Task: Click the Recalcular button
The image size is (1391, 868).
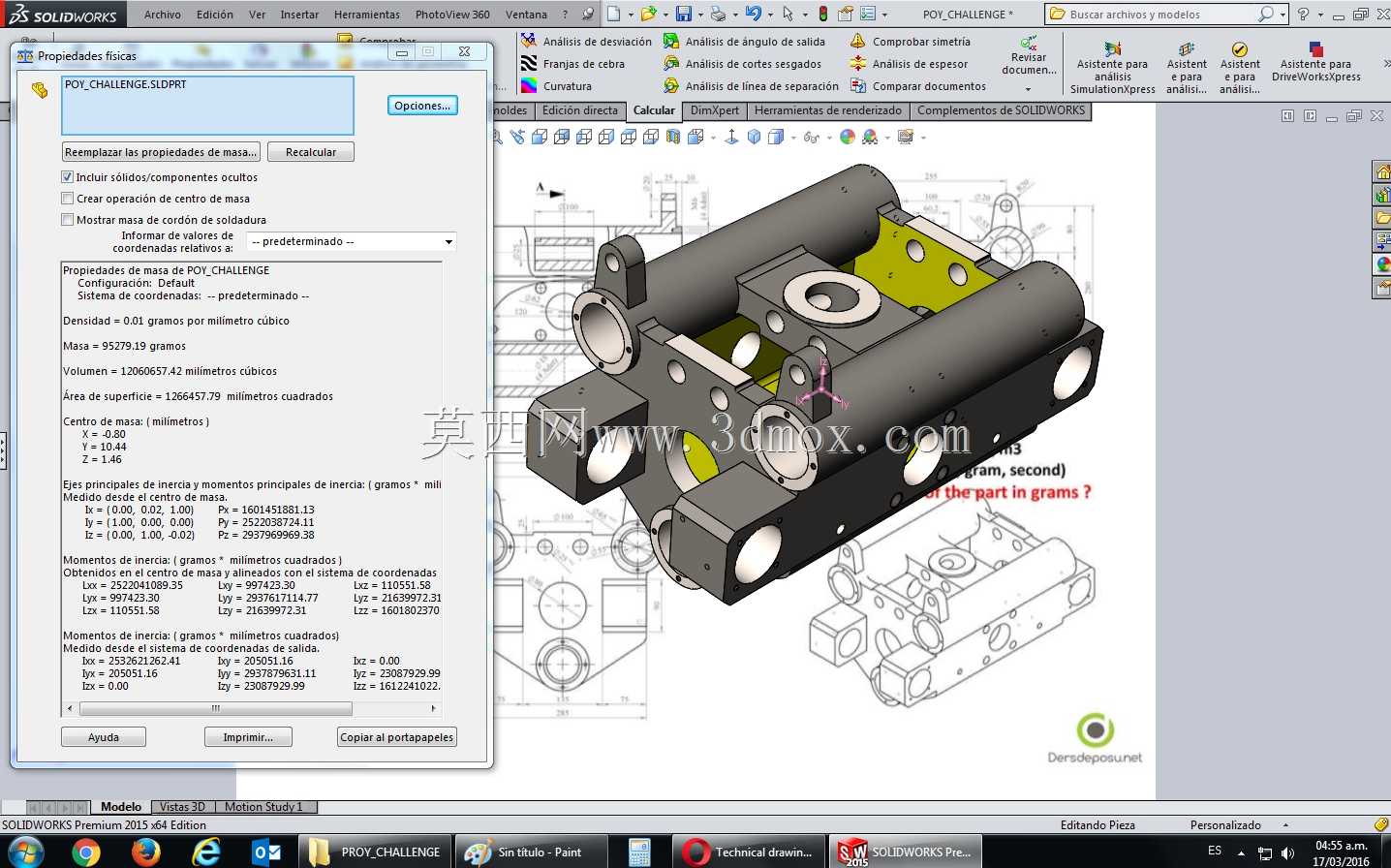Action: click(x=311, y=152)
